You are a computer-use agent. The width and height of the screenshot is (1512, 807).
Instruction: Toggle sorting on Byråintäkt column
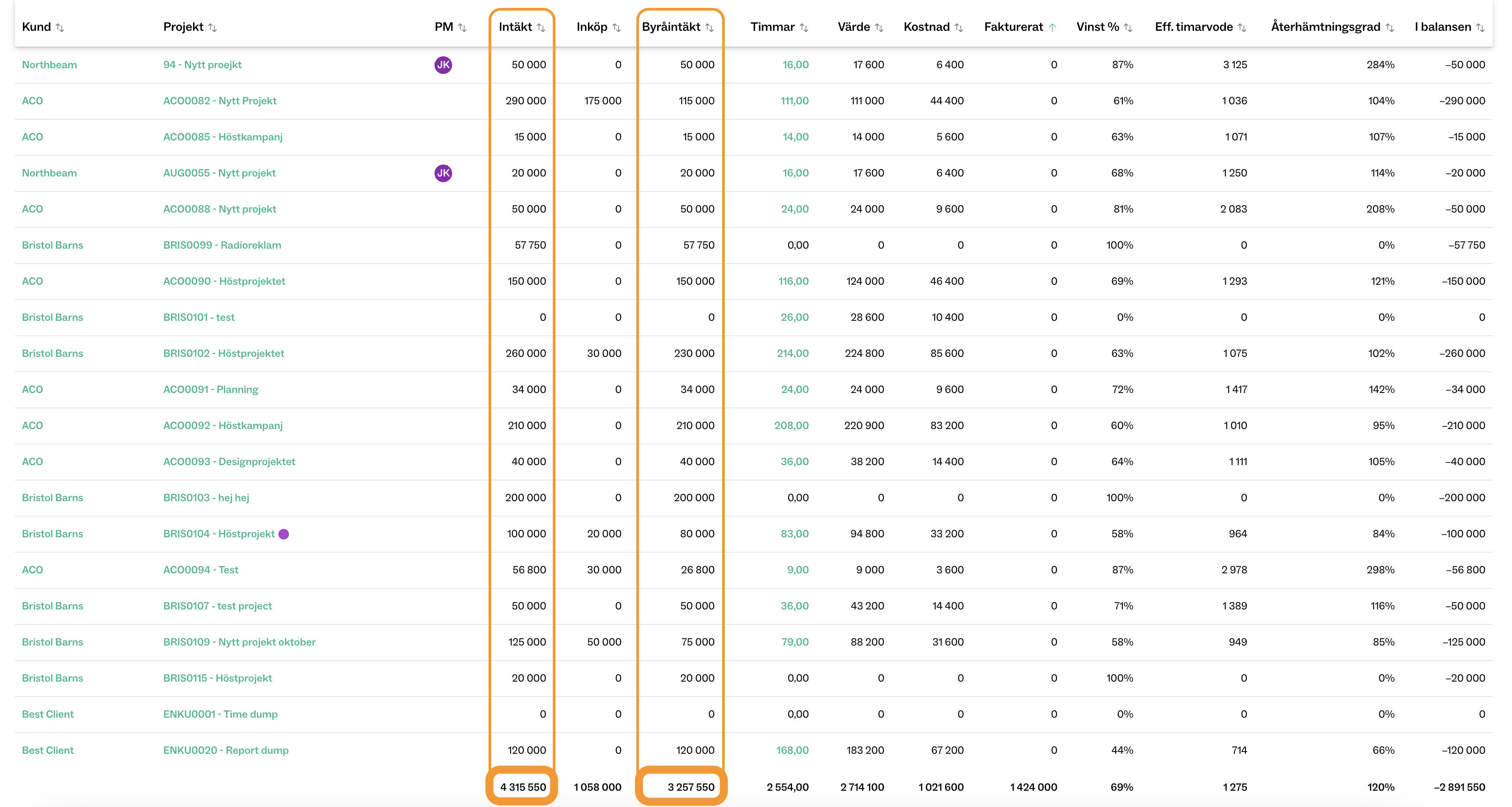click(709, 28)
